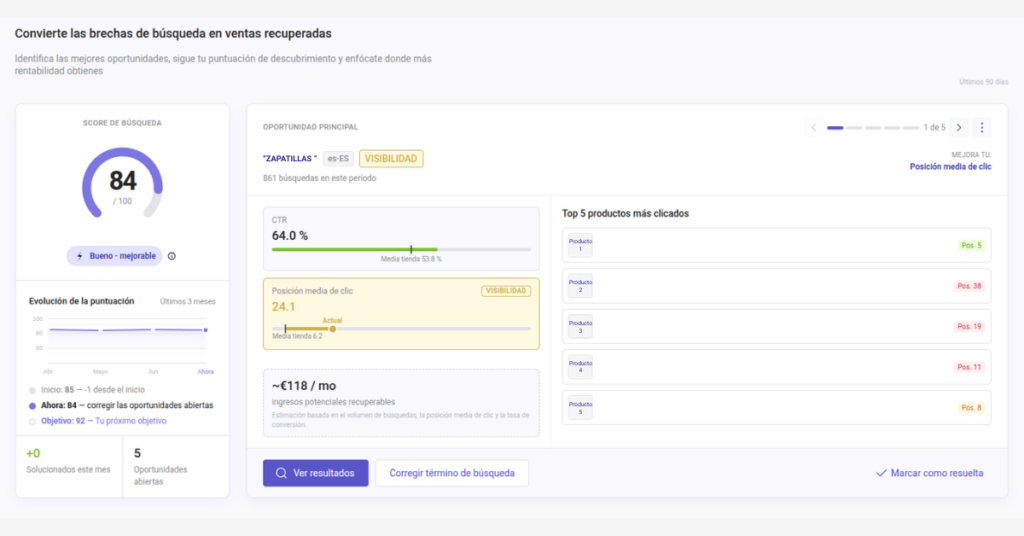Image resolution: width=1024 pixels, height=536 pixels.
Task: Click the Pos. 38 badge
Action: 969,286
